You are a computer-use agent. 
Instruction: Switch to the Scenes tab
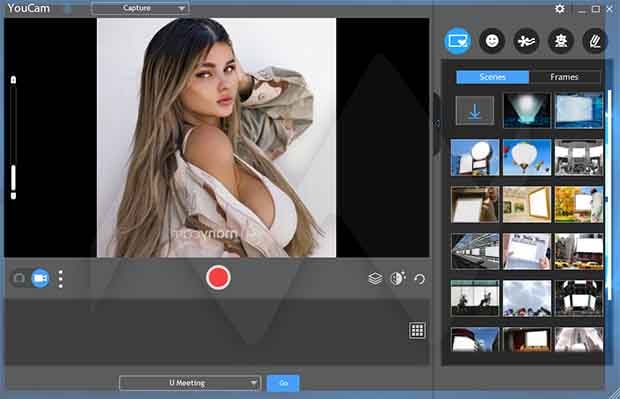coord(492,77)
